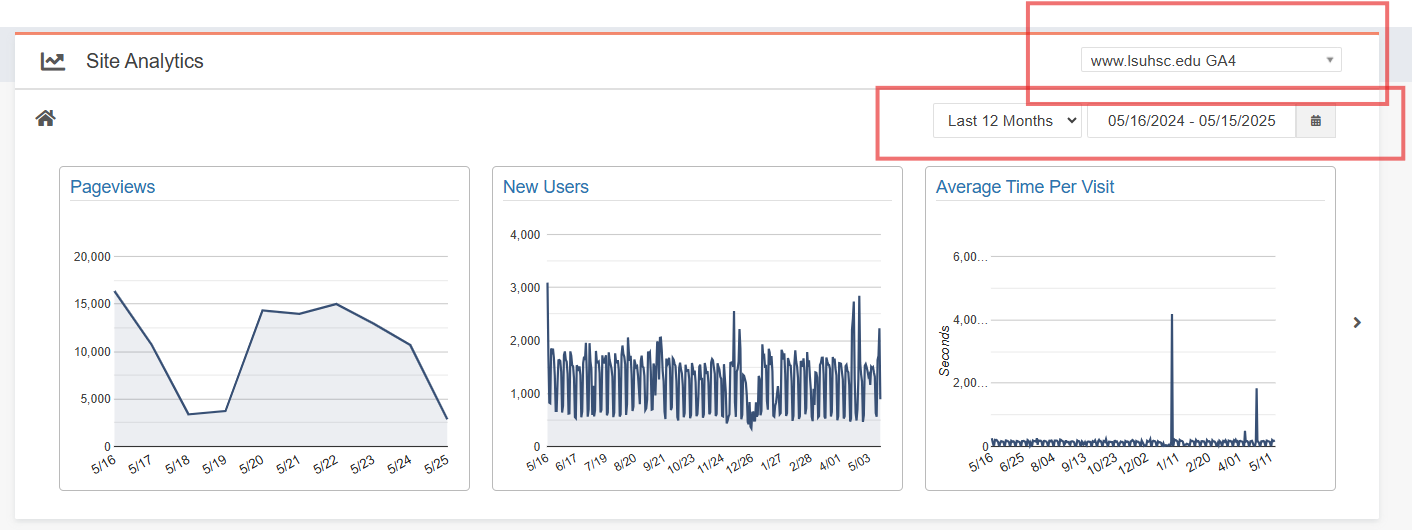
Task: Click the 1/11 spike in Average Time chart
Action: [x=1171, y=316]
